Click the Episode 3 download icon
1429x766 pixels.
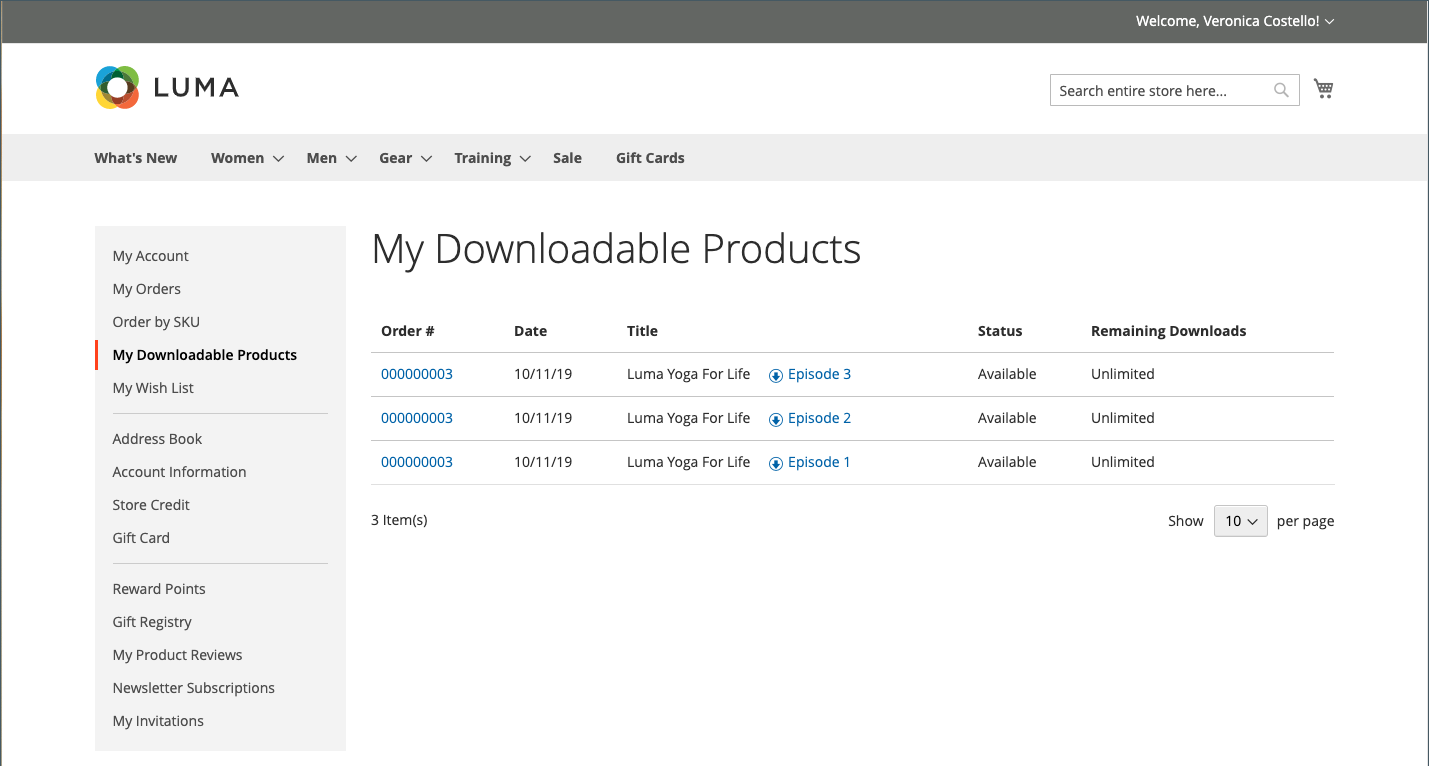(x=775, y=375)
